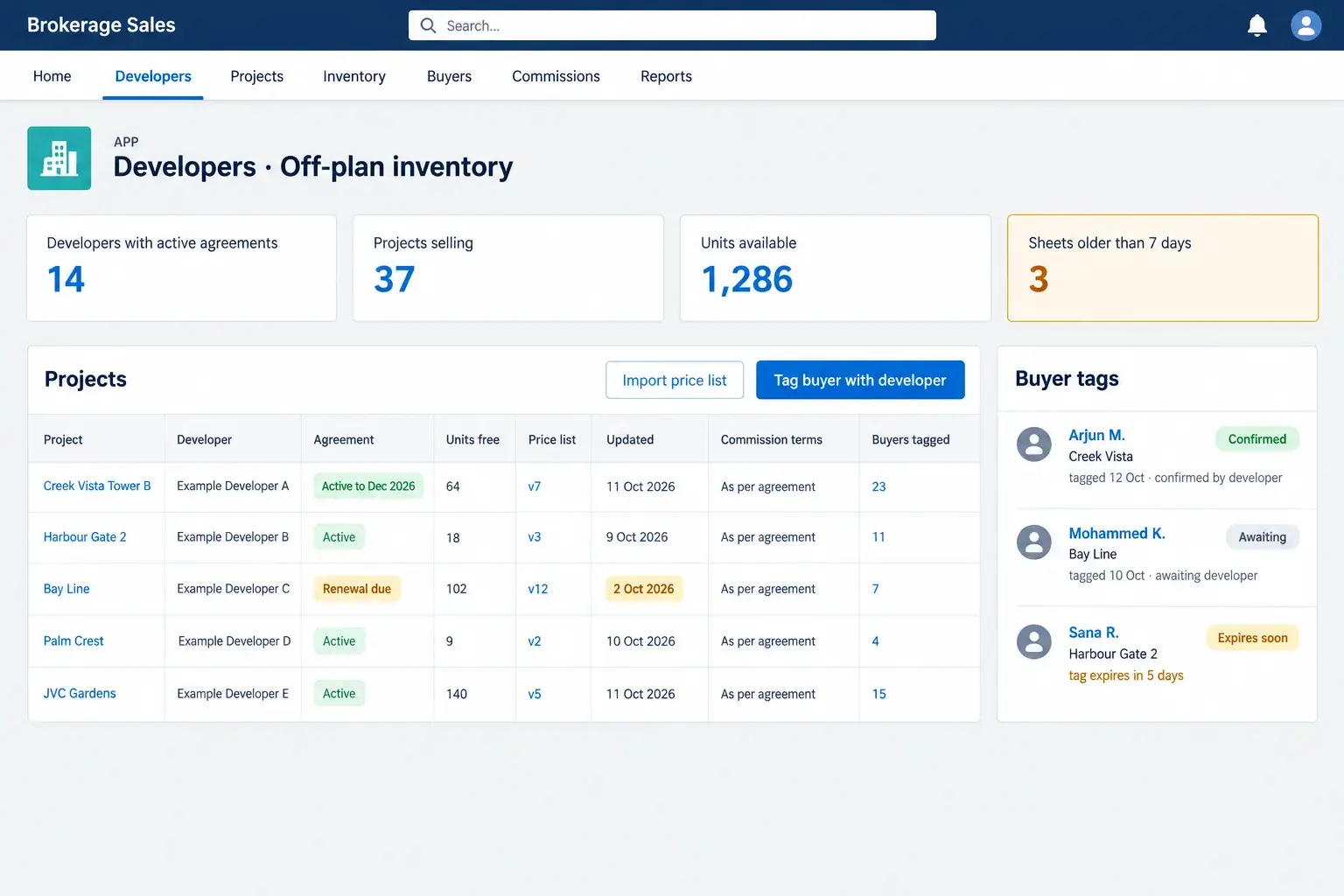Open the Creek Vista Tower B project
Viewport: 1344px width, 896px height.
click(97, 486)
